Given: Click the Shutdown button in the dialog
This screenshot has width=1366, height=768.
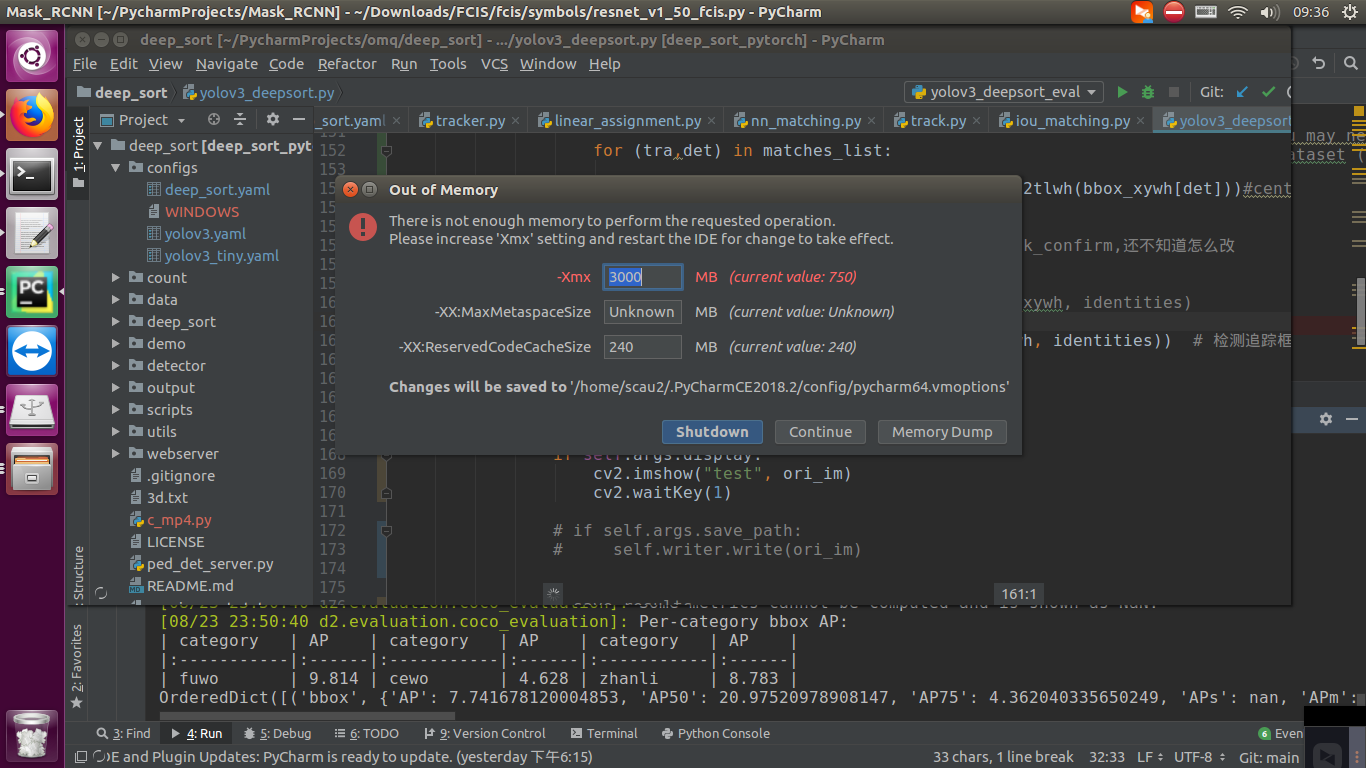Looking at the screenshot, I should coord(712,431).
